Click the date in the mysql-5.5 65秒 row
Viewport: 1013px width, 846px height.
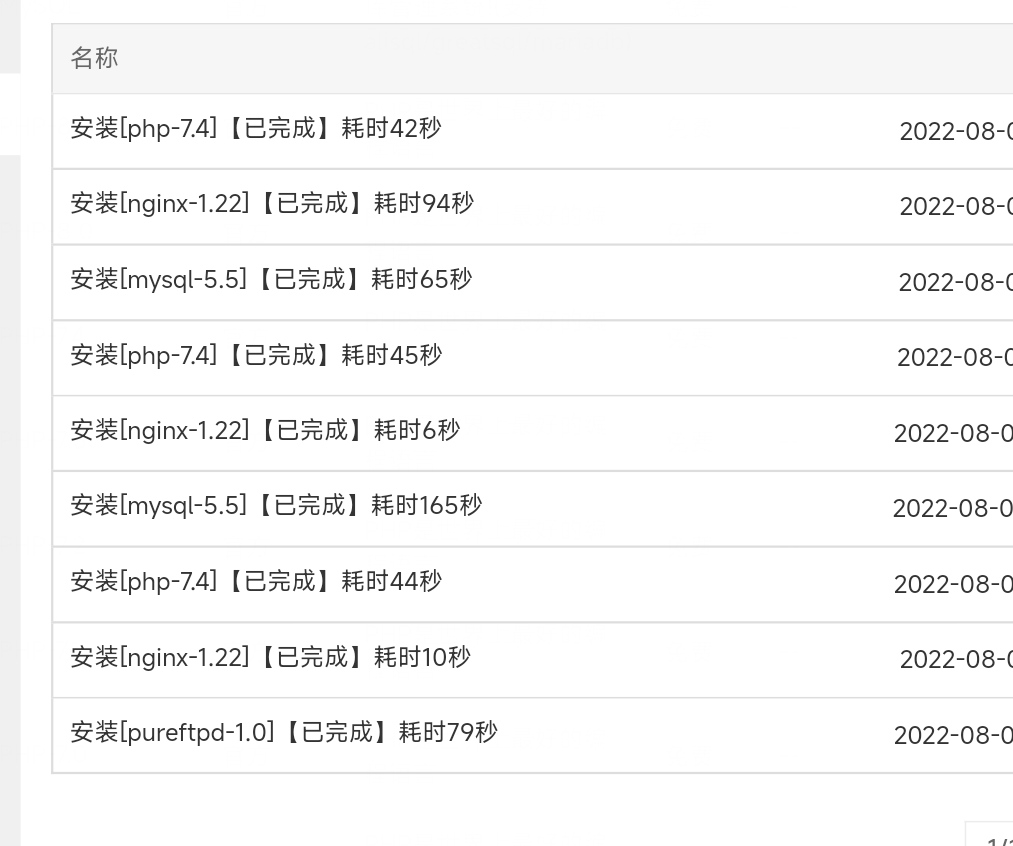956,283
